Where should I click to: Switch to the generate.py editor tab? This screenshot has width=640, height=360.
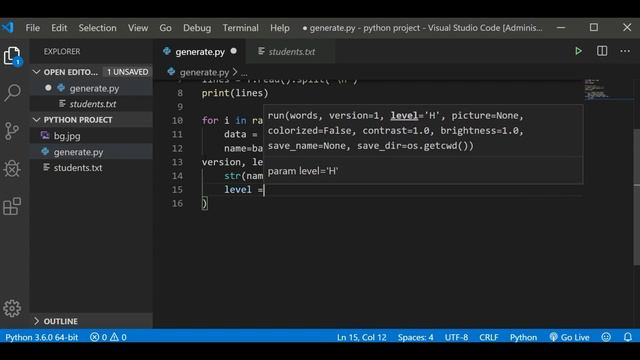(200, 51)
